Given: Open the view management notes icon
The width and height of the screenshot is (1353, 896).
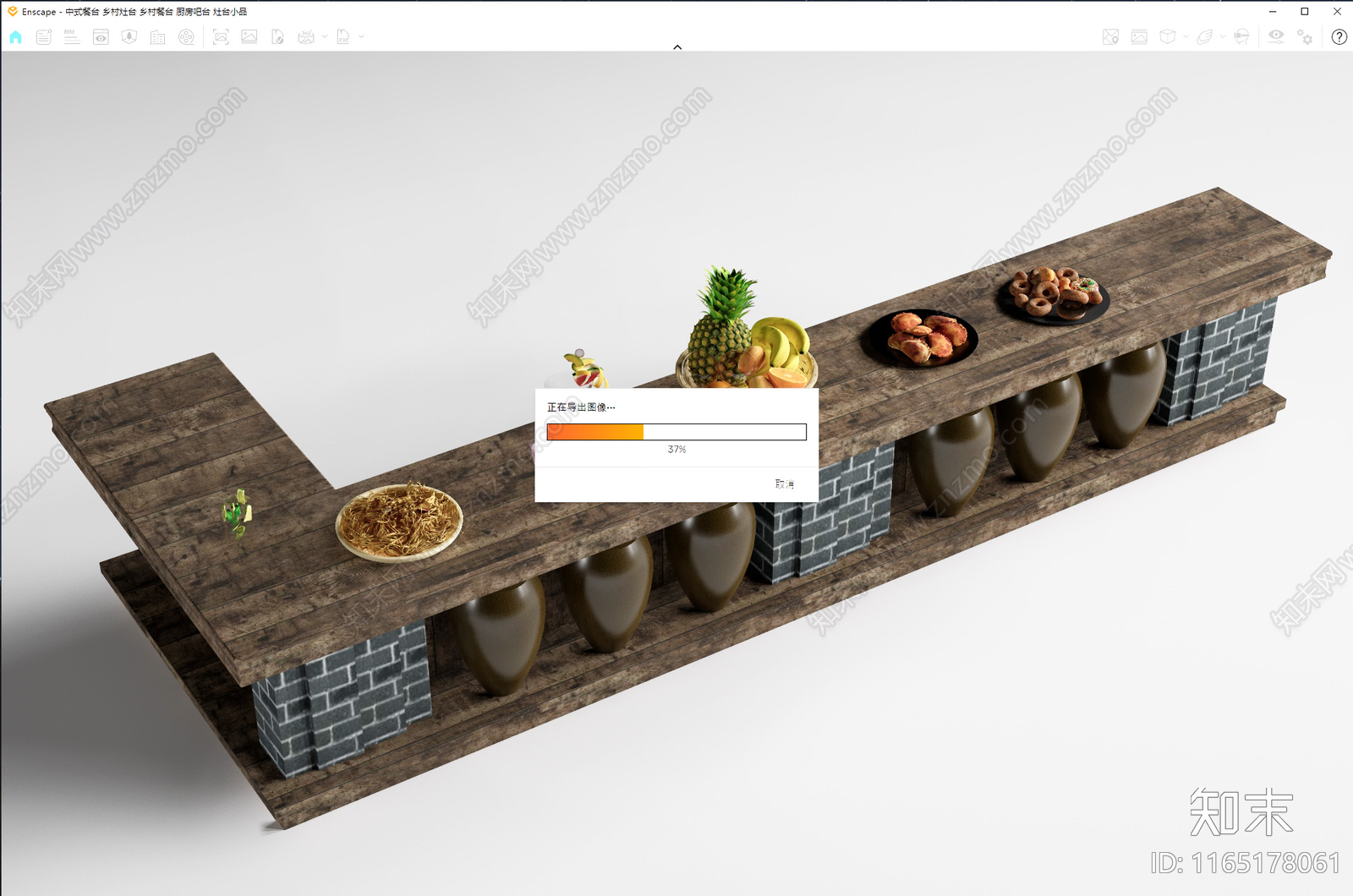Looking at the screenshot, I should [44, 36].
